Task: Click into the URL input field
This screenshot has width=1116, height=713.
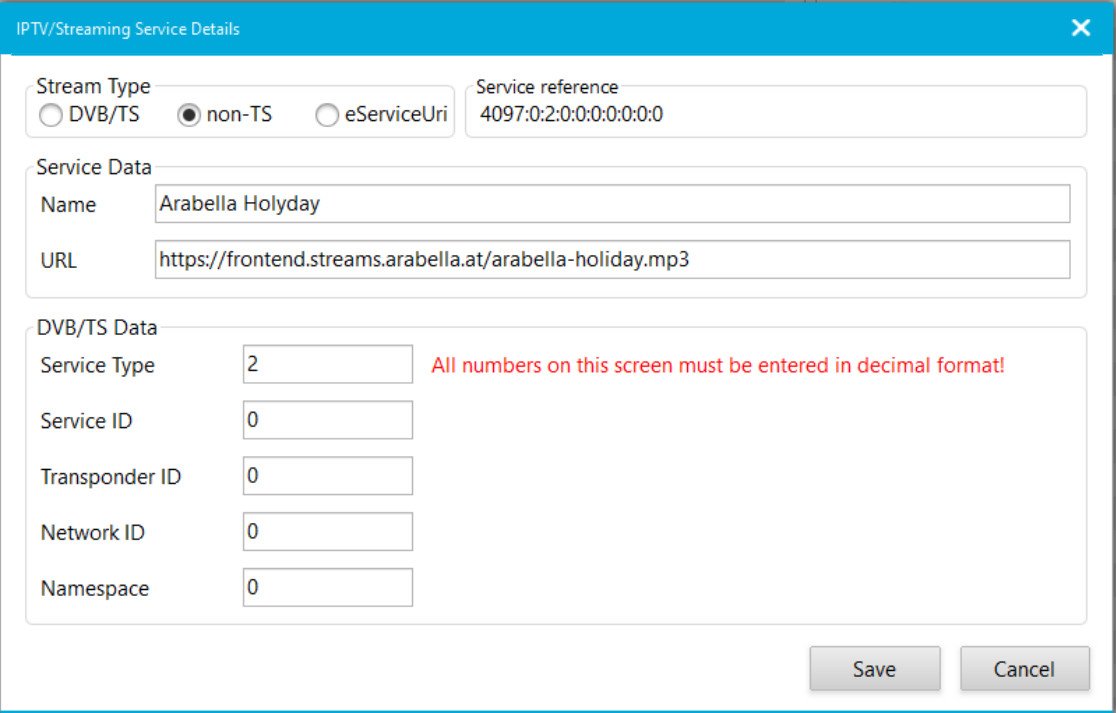Action: click(x=612, y=260)
